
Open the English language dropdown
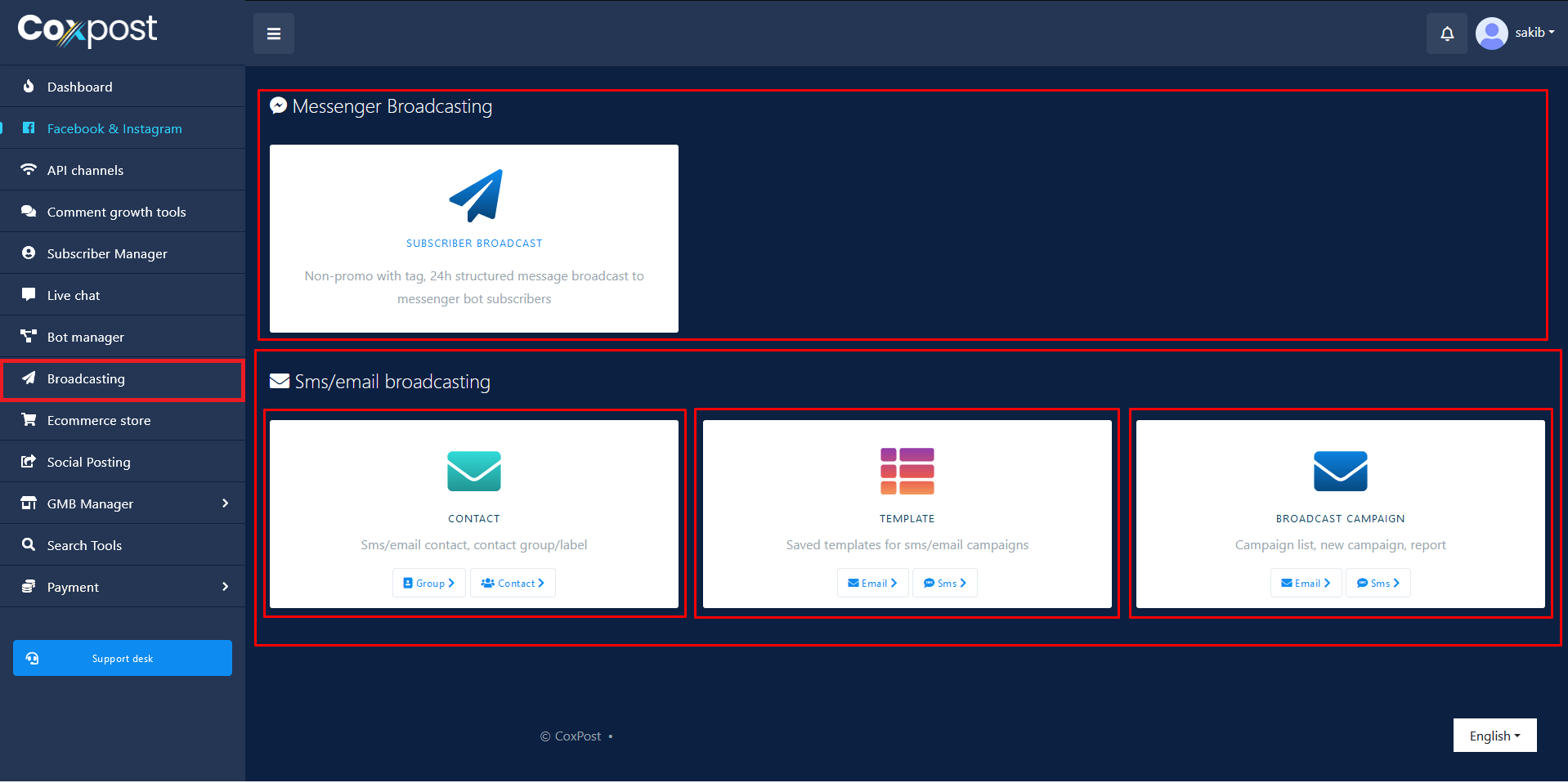(1494, 736)
